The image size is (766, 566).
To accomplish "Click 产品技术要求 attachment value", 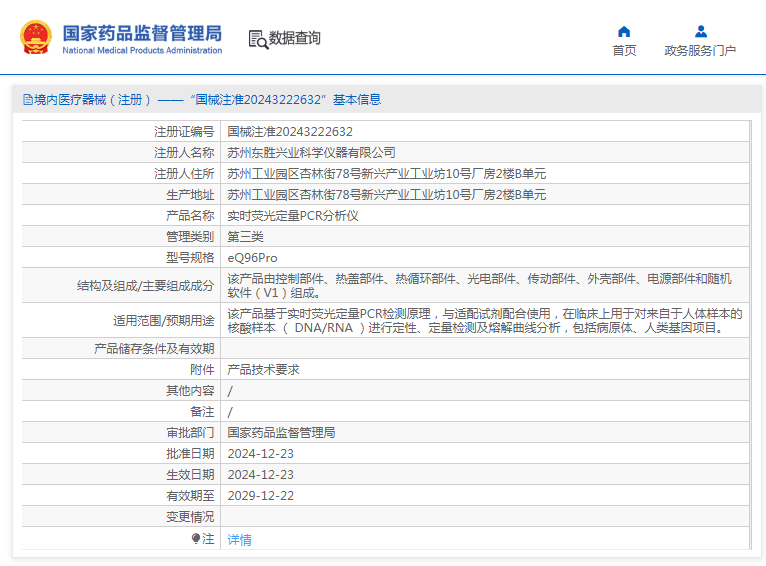I will click(263, 370).
